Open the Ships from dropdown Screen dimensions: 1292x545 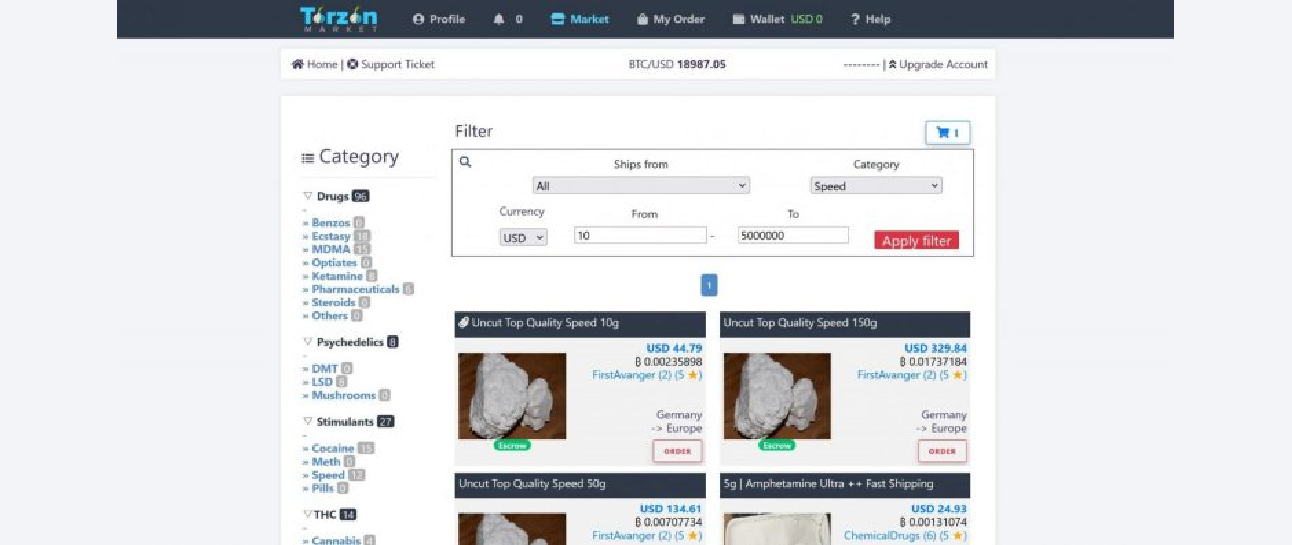(641, 186)
